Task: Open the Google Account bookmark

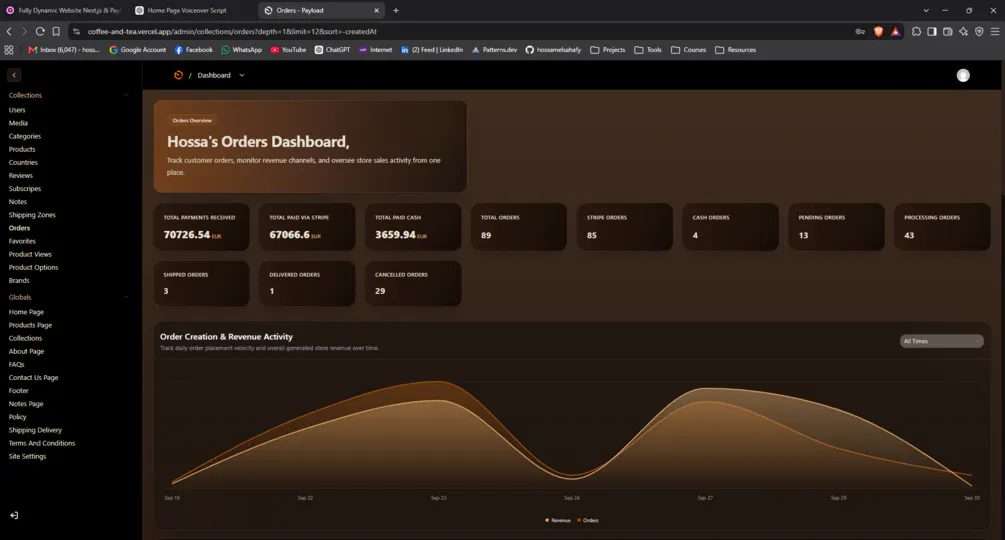Action: click(138, 50)
